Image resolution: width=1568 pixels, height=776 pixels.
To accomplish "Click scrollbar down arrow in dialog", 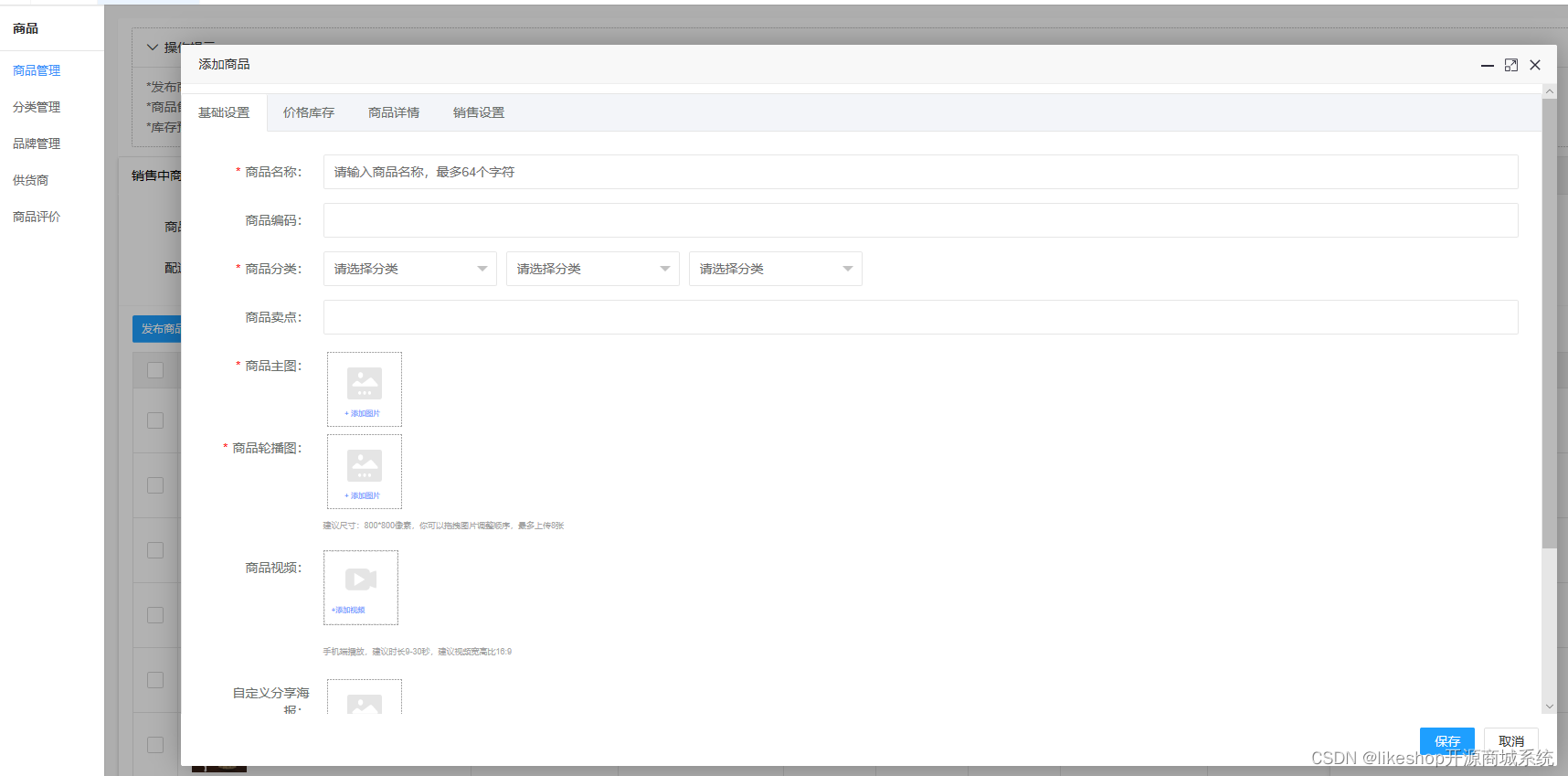I will click(x=1549, y=707).
